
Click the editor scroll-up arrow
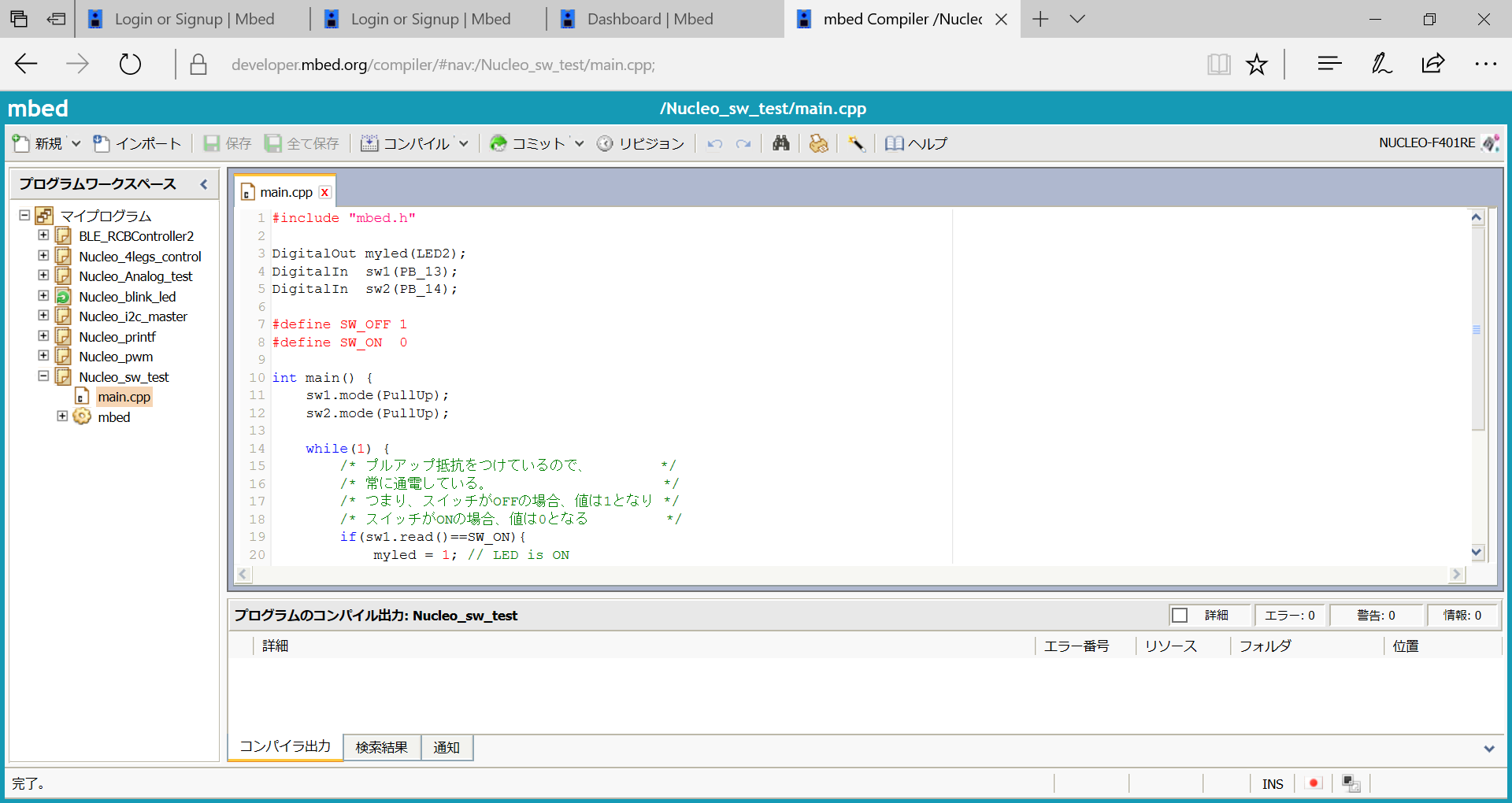[1477, 218]
